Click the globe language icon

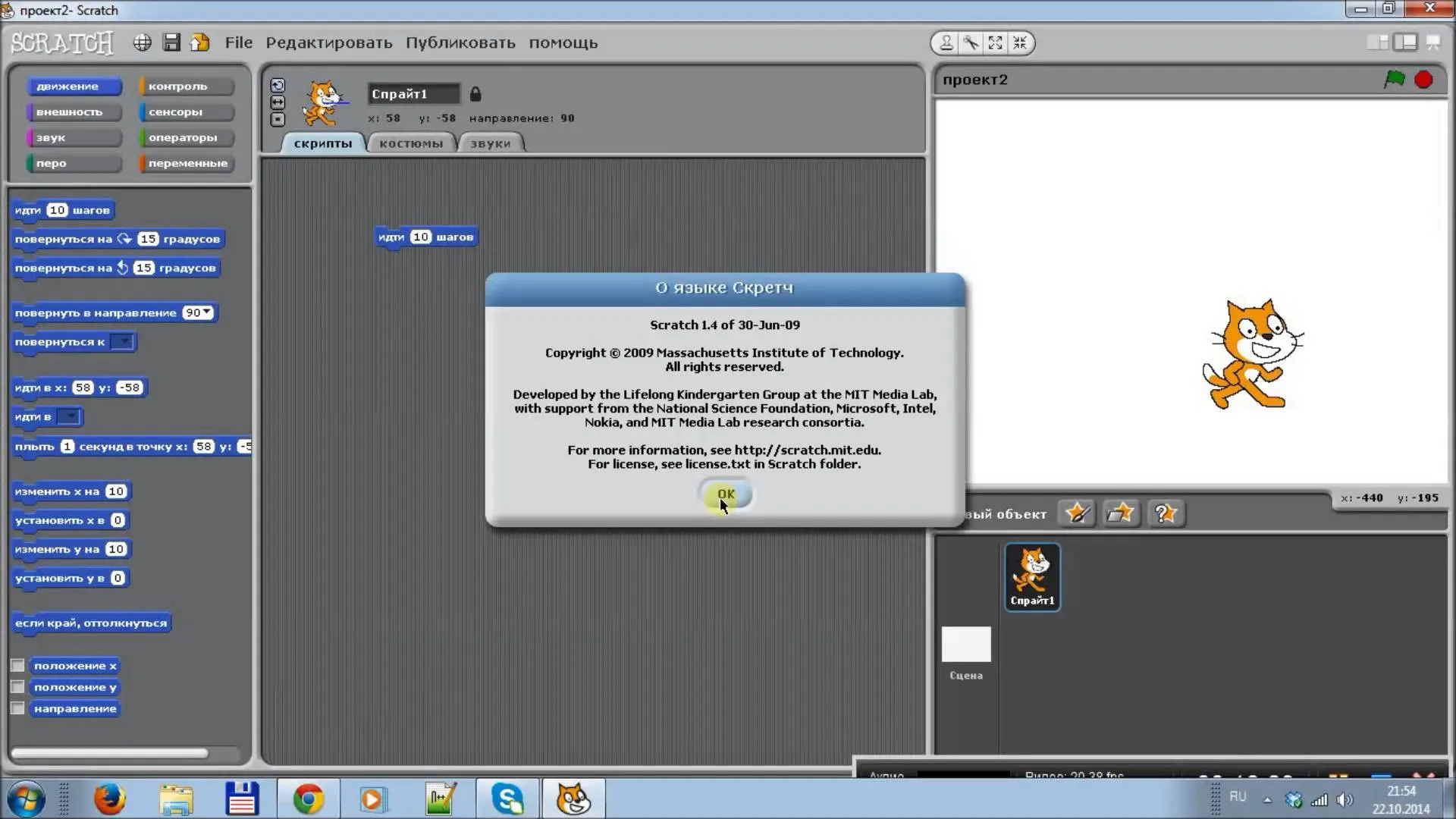pos(142,43)
